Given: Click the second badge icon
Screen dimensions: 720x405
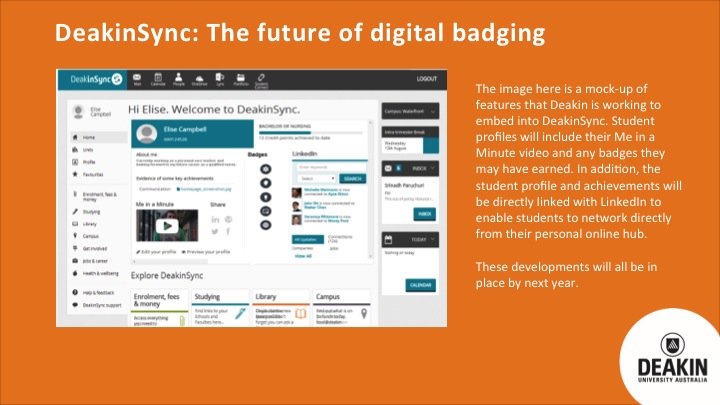Looking at the screenshot, I should click(x=265, y=183).
